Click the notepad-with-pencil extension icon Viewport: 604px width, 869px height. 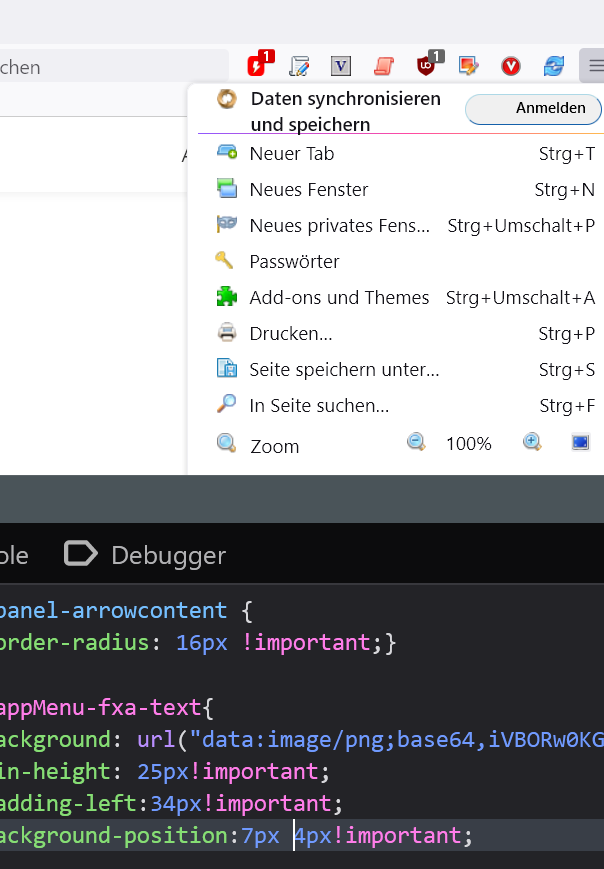click(x=299, y=67)
